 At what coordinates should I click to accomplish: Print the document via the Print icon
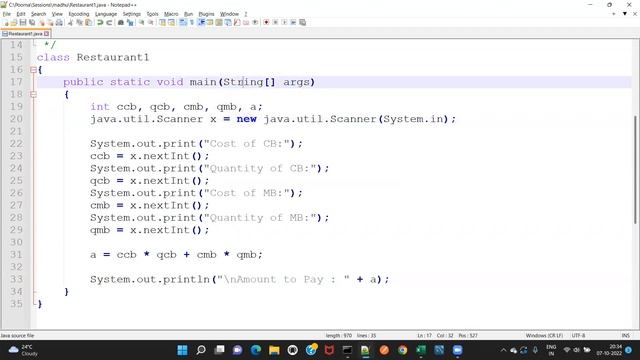click(59, 22)
